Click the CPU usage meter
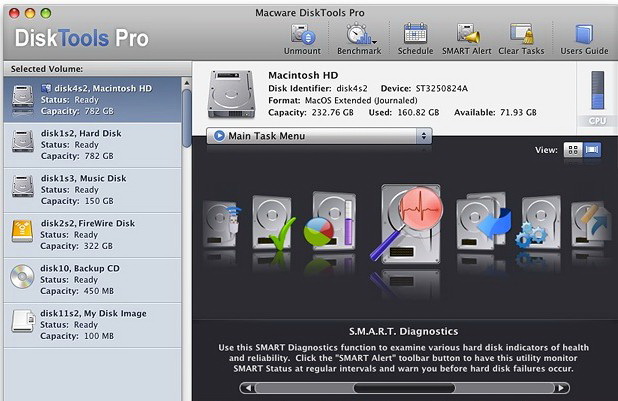Viewport: 618px width, 401px height. coord(597,97)
